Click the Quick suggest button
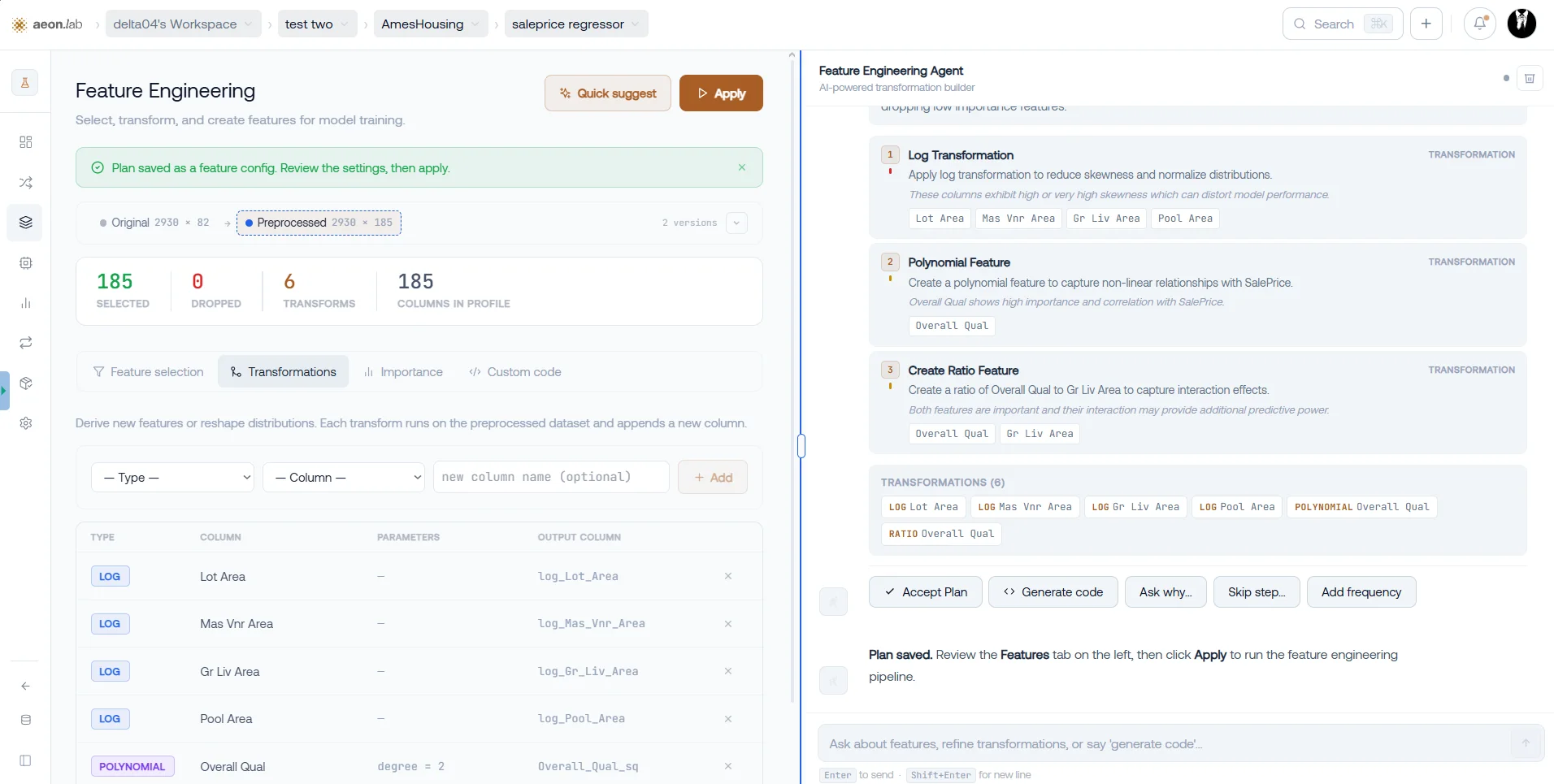Screen dimensions: 1554x784 coord(608,93)
